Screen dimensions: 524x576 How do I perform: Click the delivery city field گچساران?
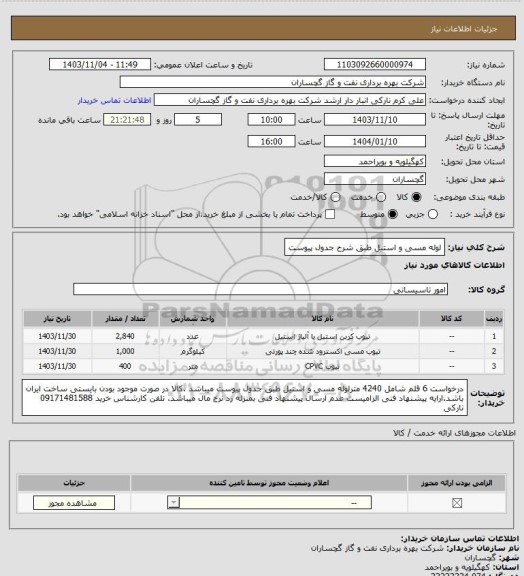[375, 179]
